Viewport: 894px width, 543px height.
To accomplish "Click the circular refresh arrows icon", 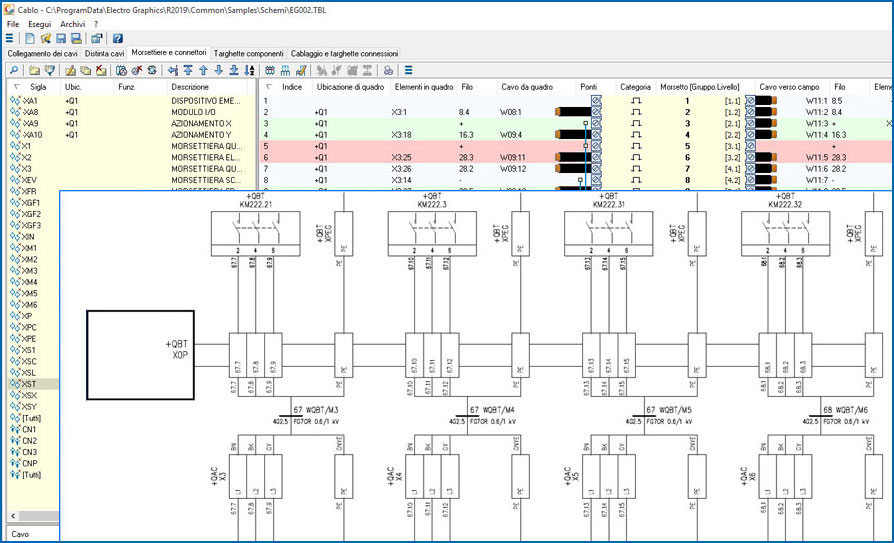I will (151, 70).
